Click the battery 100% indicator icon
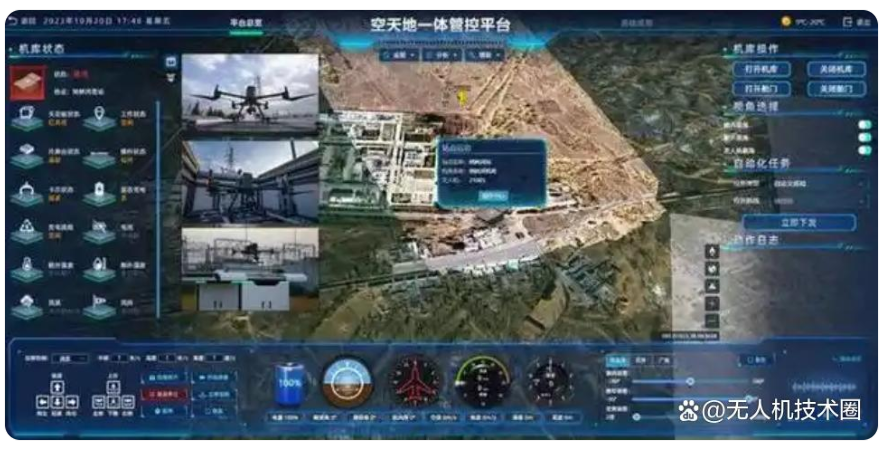The width and height of the screenshot is (884, 450). [x=291, y=382]
